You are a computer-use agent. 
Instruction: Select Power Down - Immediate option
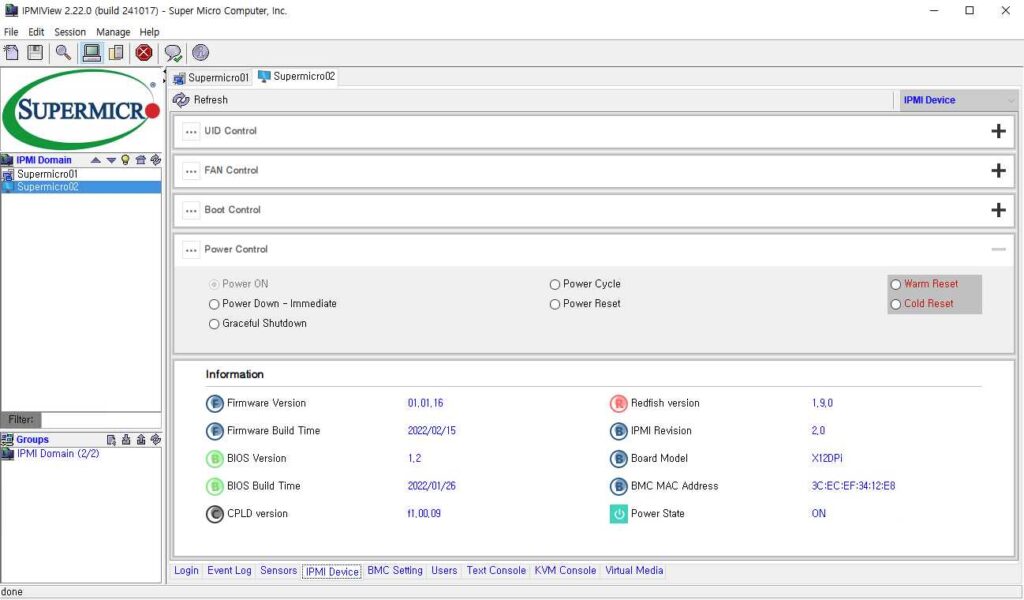pos(214,304)
